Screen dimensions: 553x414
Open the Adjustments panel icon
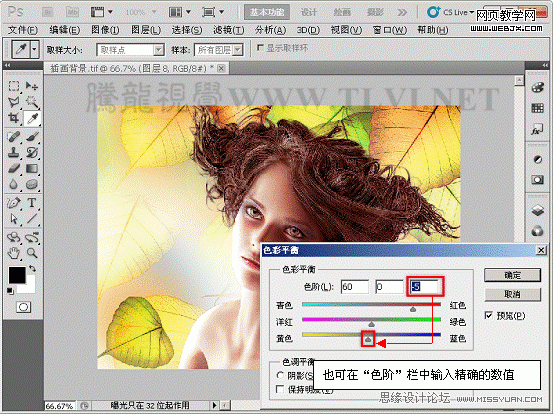537,159
